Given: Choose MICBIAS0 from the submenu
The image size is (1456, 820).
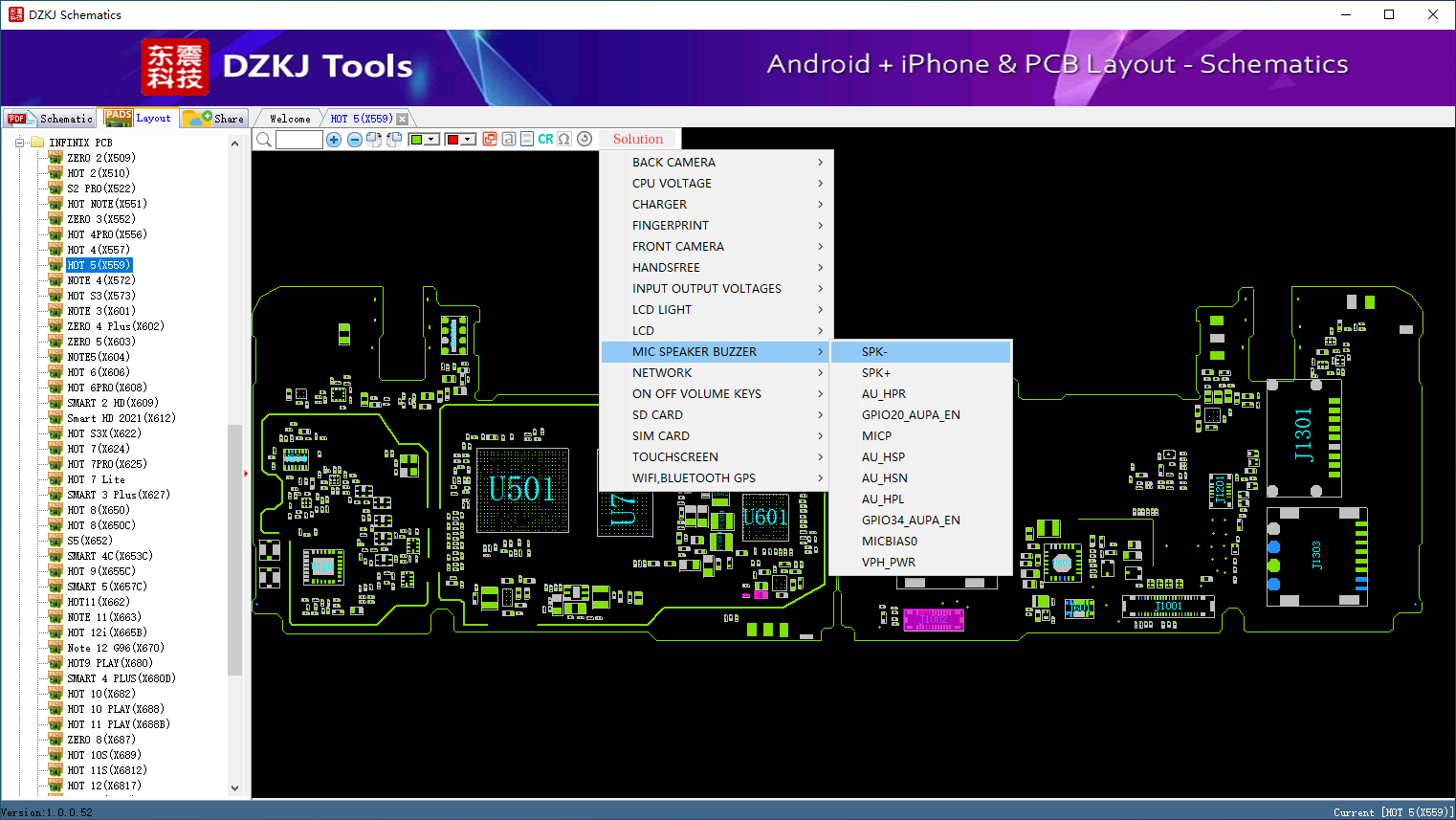Looking at the screenshot, I should tap(921, 542).
